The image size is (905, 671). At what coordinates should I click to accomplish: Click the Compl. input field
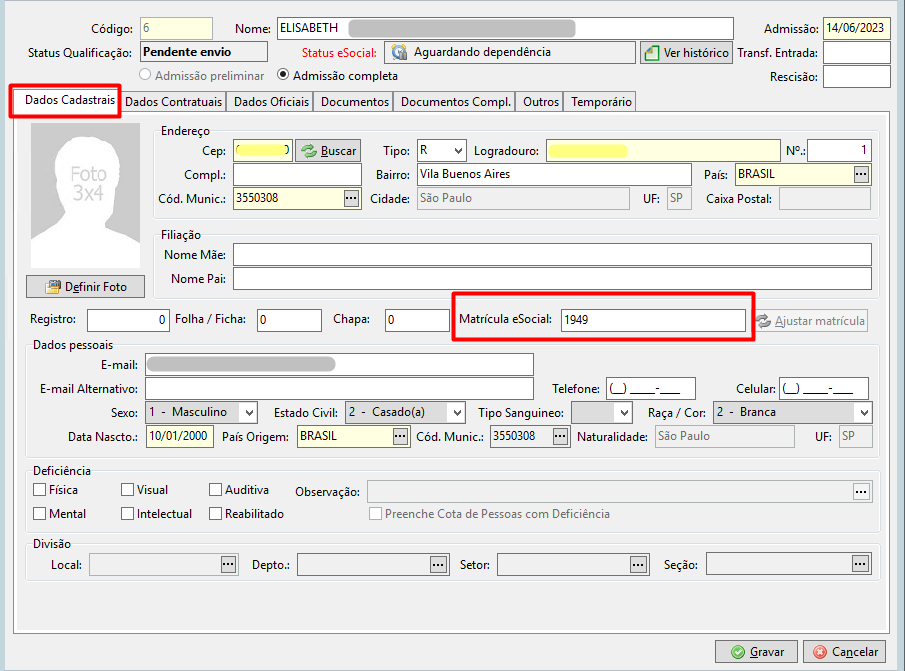coord(297,174)
